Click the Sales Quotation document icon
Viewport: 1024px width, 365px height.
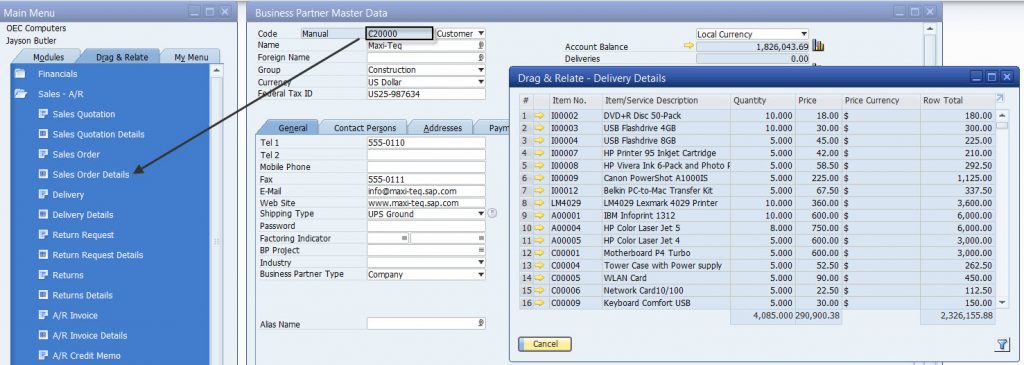tap(43, 114)
